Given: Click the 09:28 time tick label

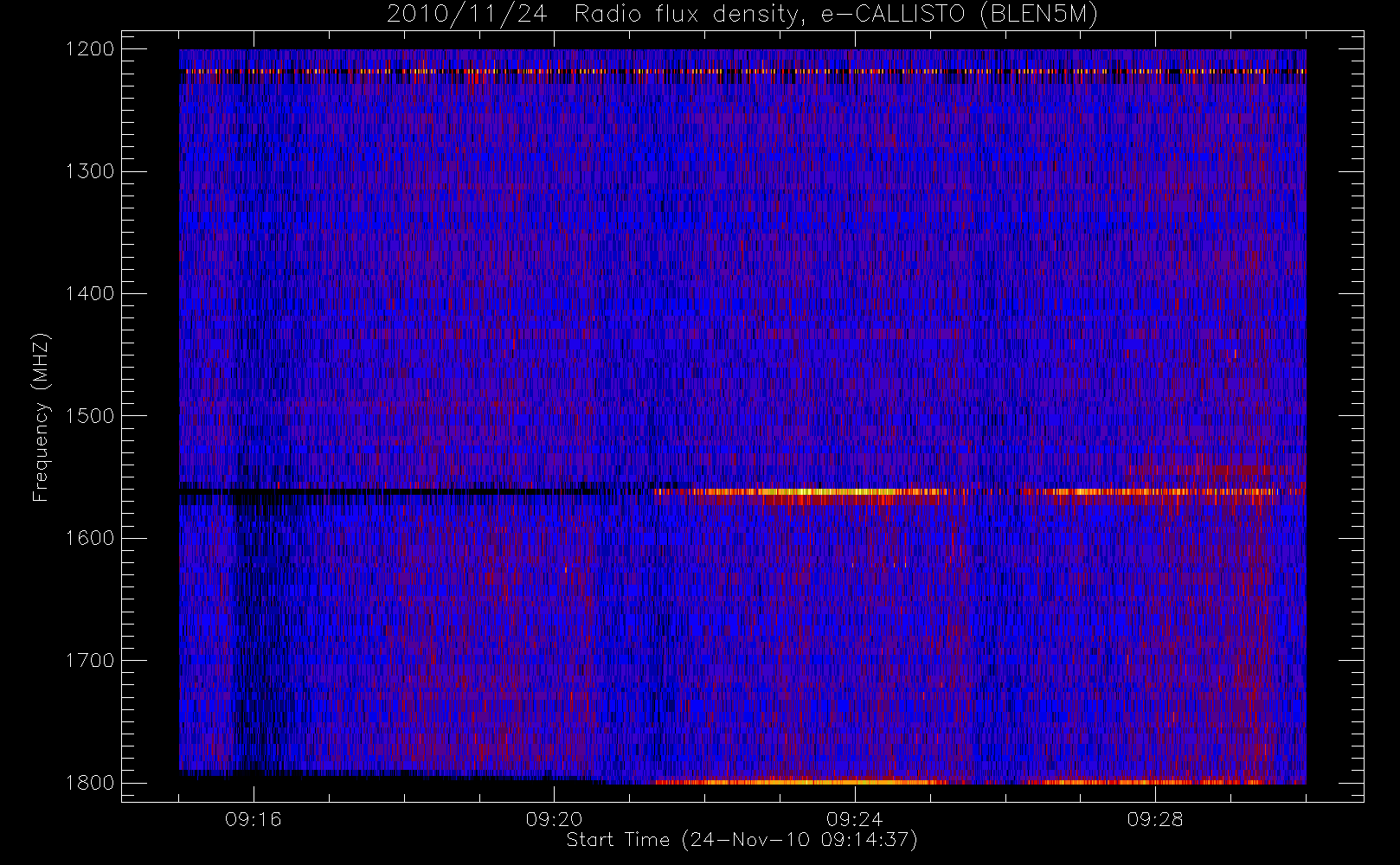Looking at the screenshot, I should pos(1154,819).
